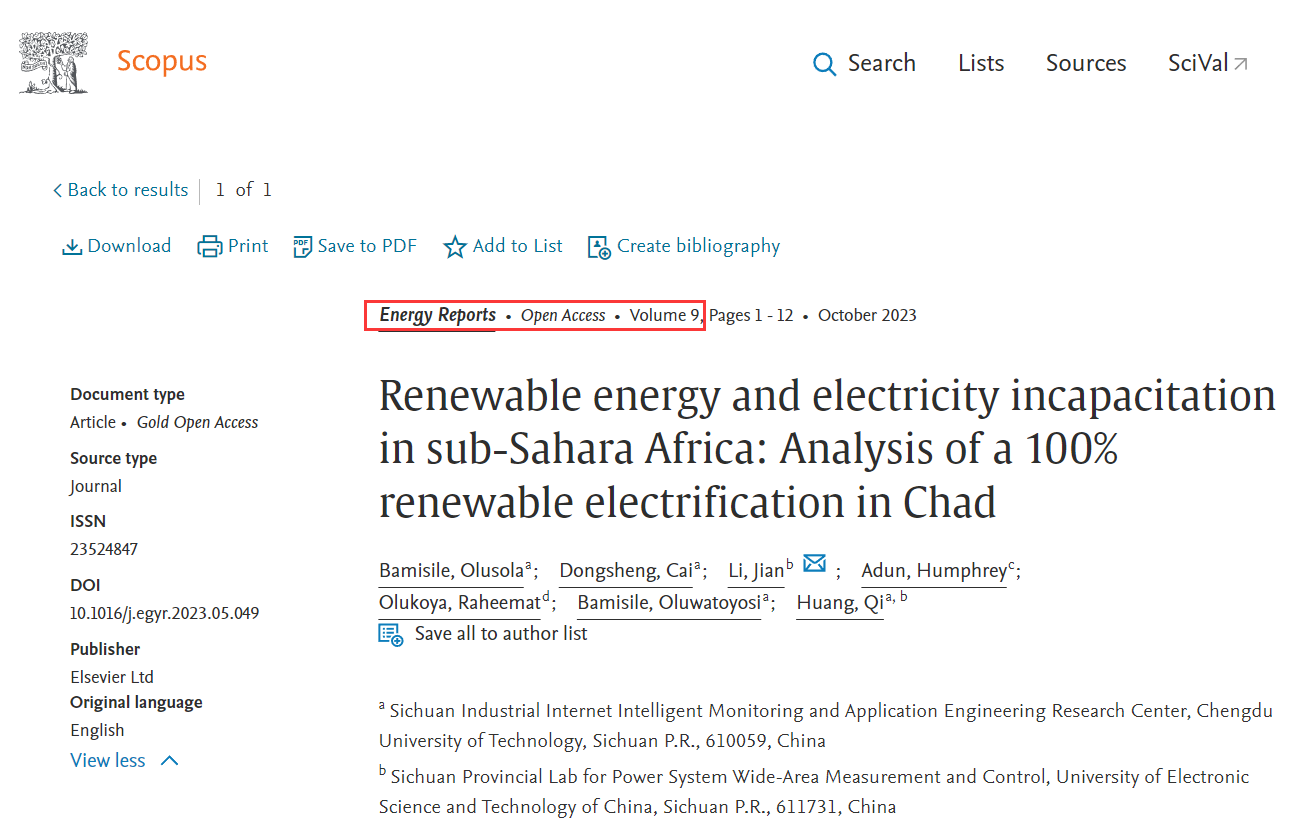The height and width of the screenshot is (822, 1301).
Task: Click the Download arrow icon
Action: click(72, 247)
